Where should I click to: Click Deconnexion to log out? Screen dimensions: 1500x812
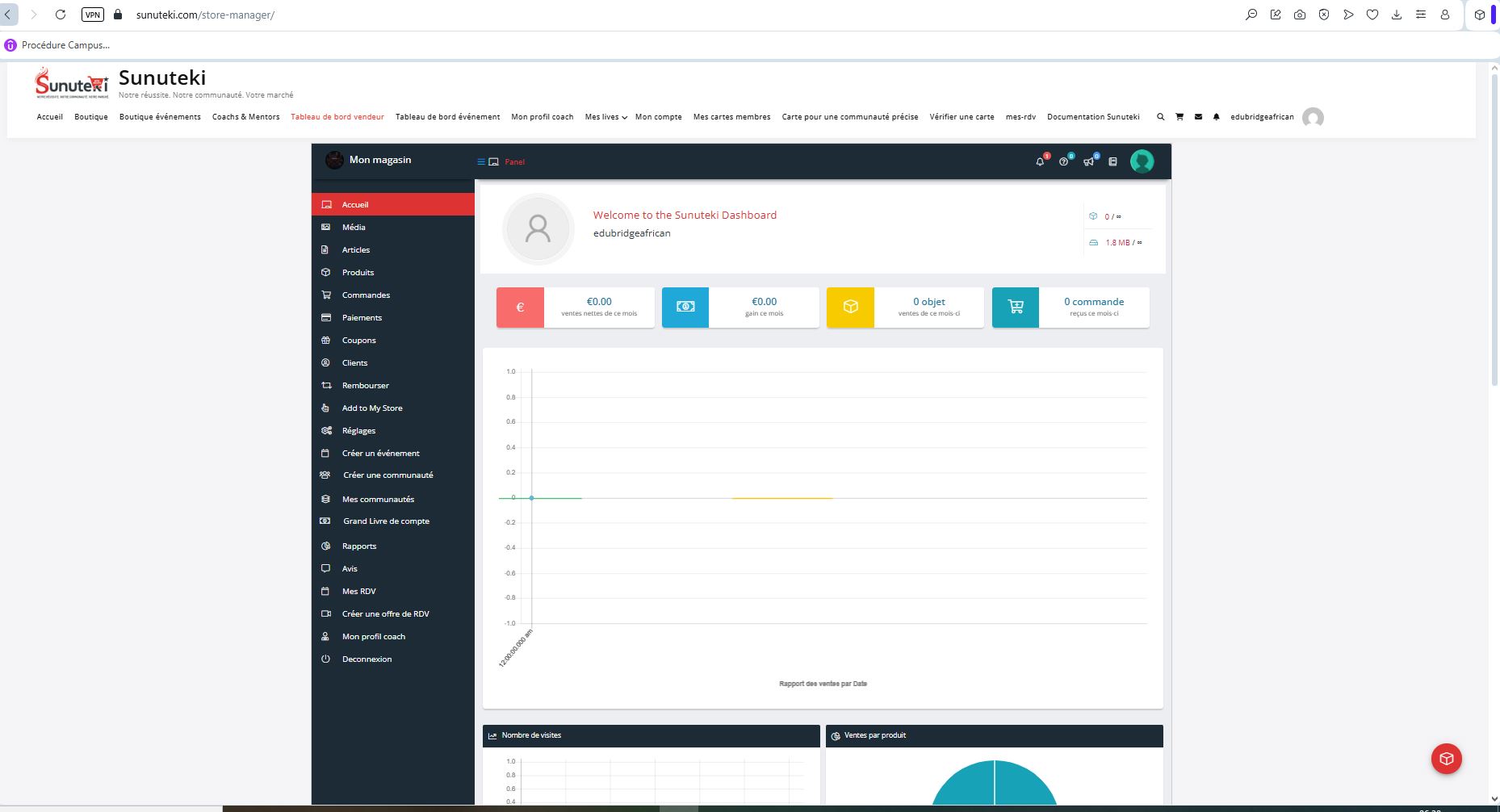click(x=367, y=659)
